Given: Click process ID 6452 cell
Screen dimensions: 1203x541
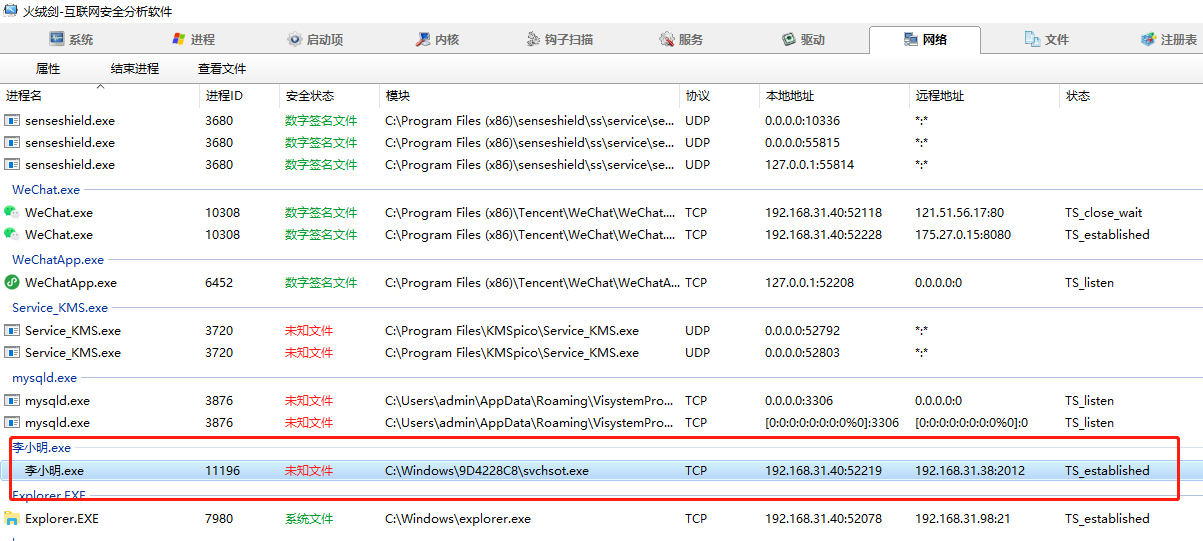Looking at the screenshot, I should coord(219,282).
